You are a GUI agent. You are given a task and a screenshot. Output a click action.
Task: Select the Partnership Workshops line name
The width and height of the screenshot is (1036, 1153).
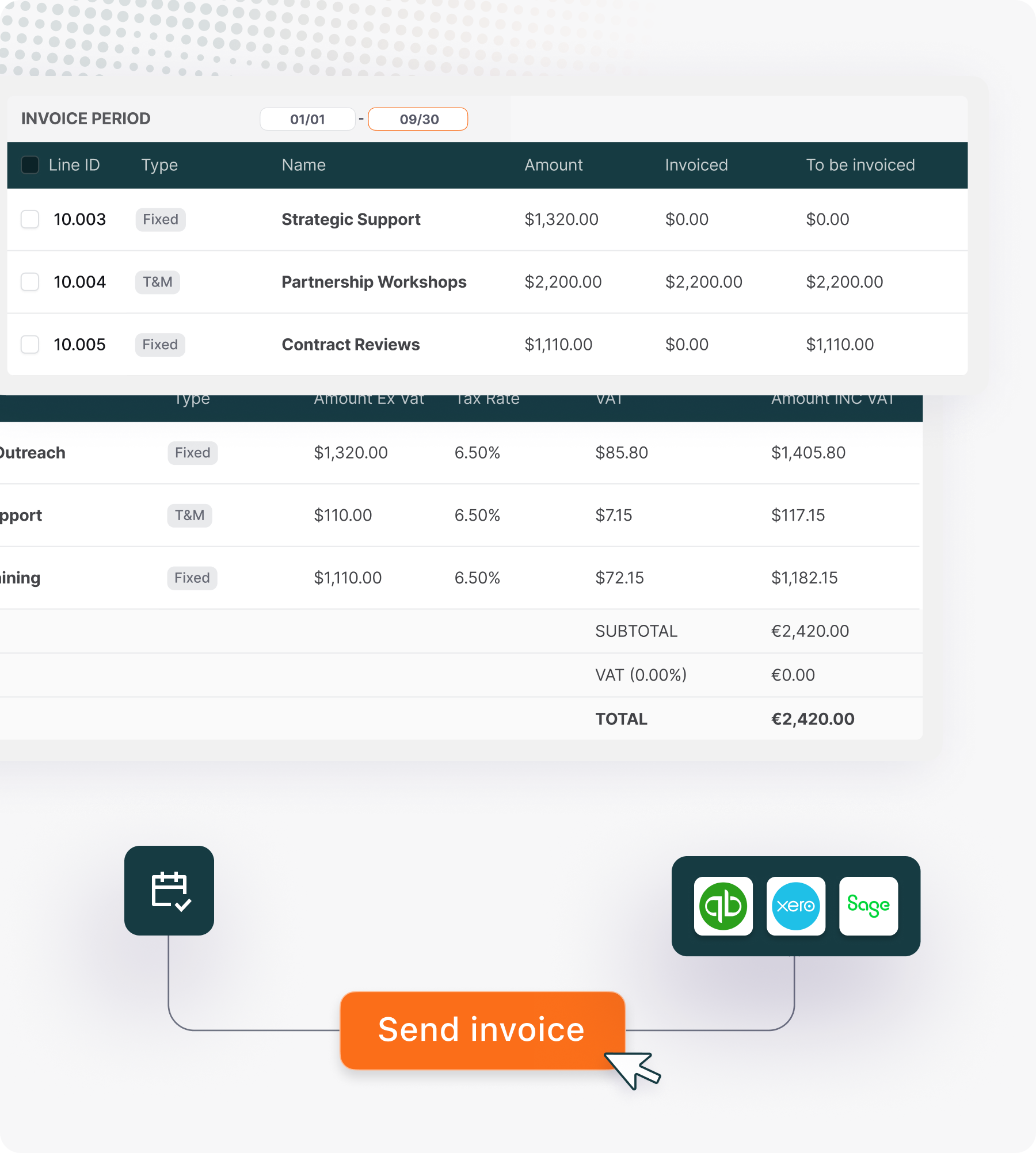pyautogui.click(x=374, y=282)
